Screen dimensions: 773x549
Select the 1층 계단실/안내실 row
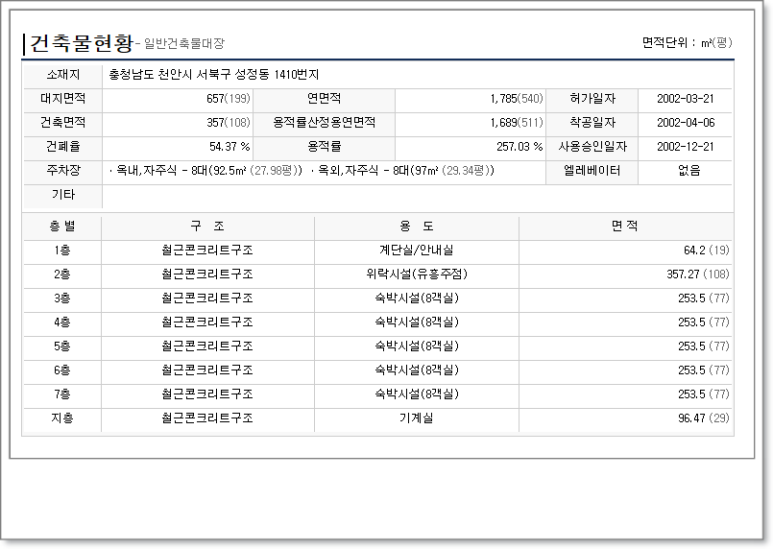click(x=378, y=250)
